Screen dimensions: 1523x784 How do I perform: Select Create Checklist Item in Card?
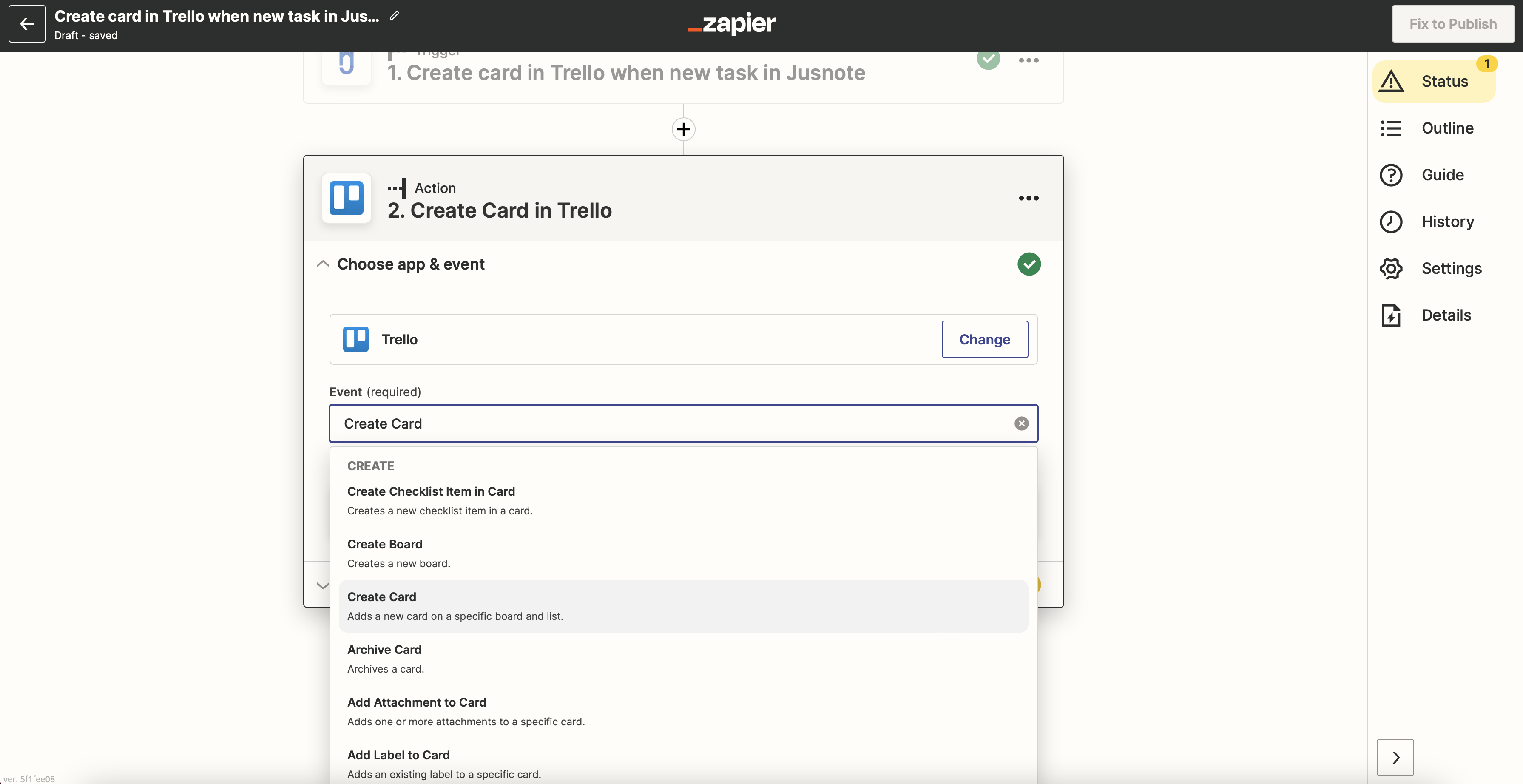[x=683, y=501]
